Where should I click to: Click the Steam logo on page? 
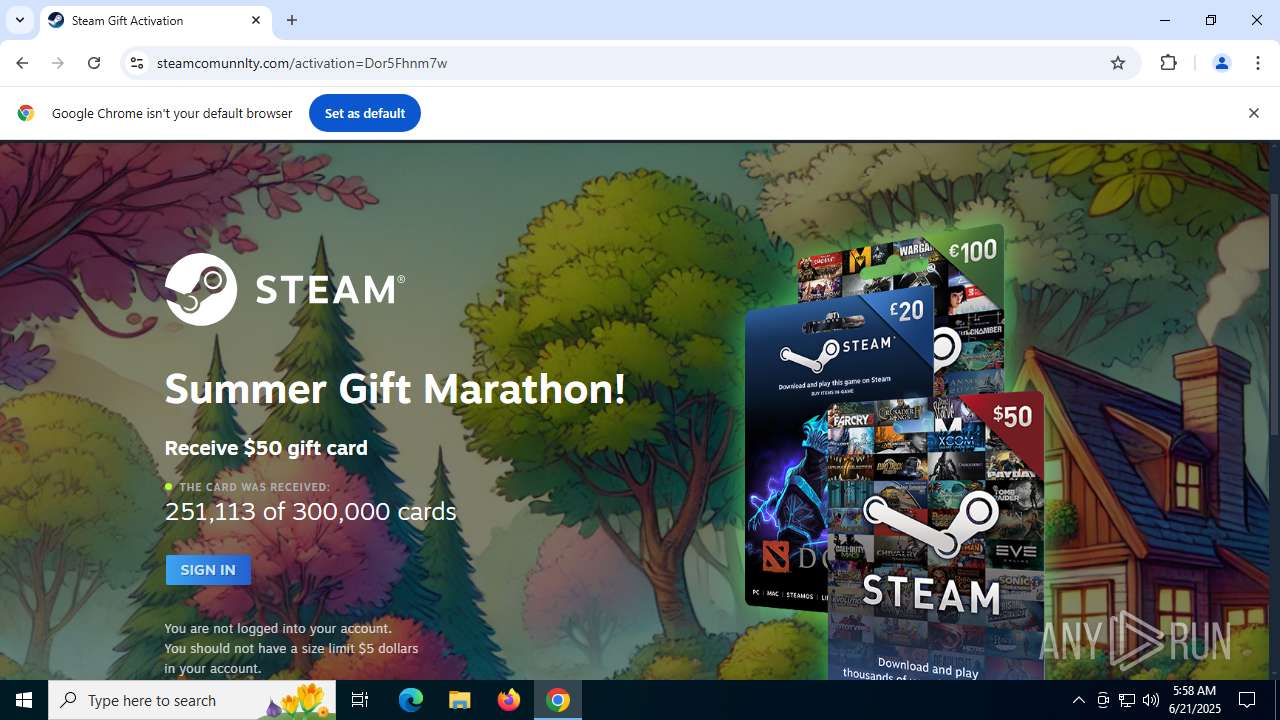(x=285, y=289)
